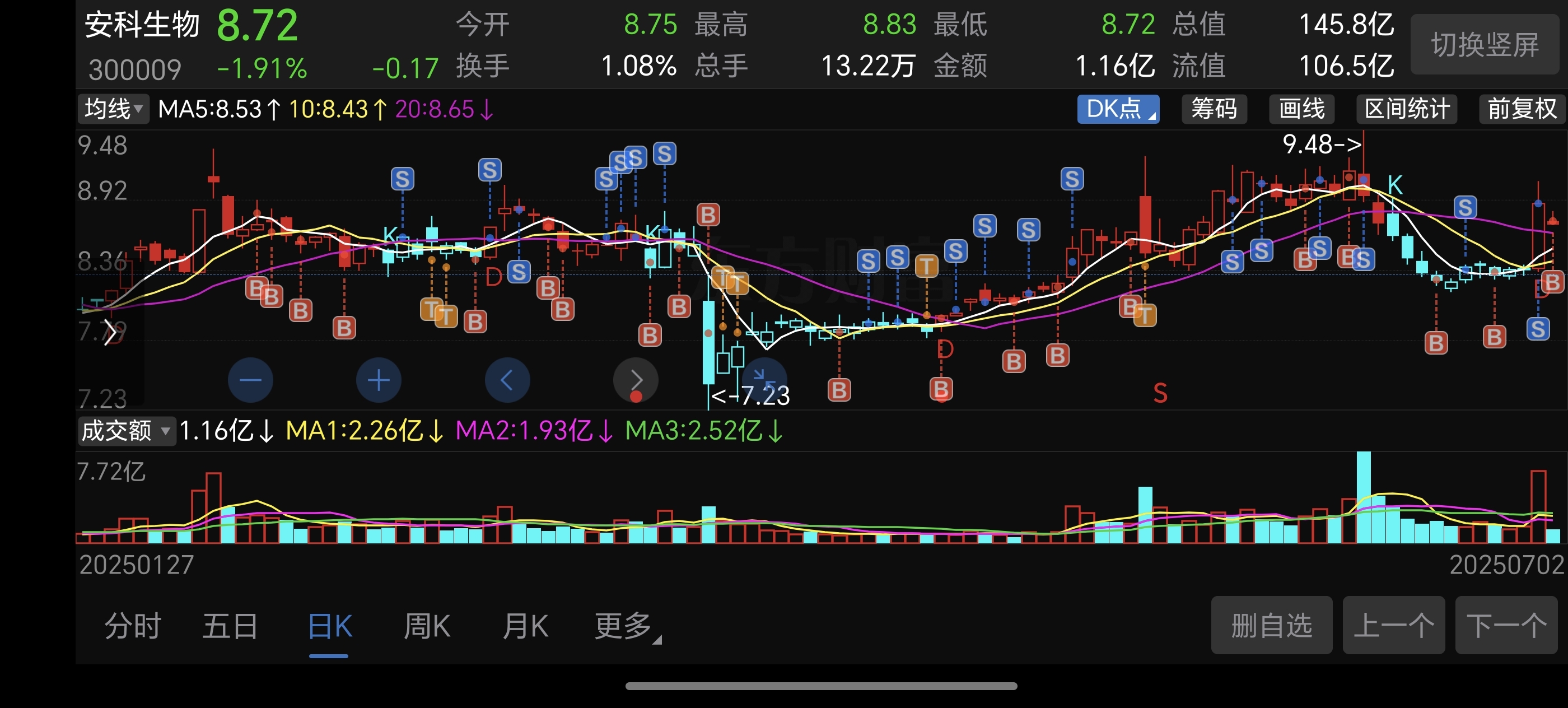Image resolution: width=1568 pixels, height=708 pixels.
Task: Tap the topmost blue S sell marker
Action: pos(664,153)
